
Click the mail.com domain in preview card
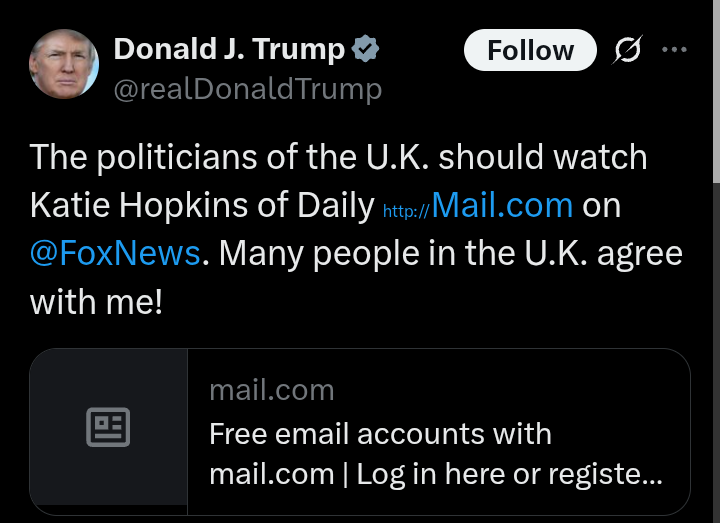[271, 389]
